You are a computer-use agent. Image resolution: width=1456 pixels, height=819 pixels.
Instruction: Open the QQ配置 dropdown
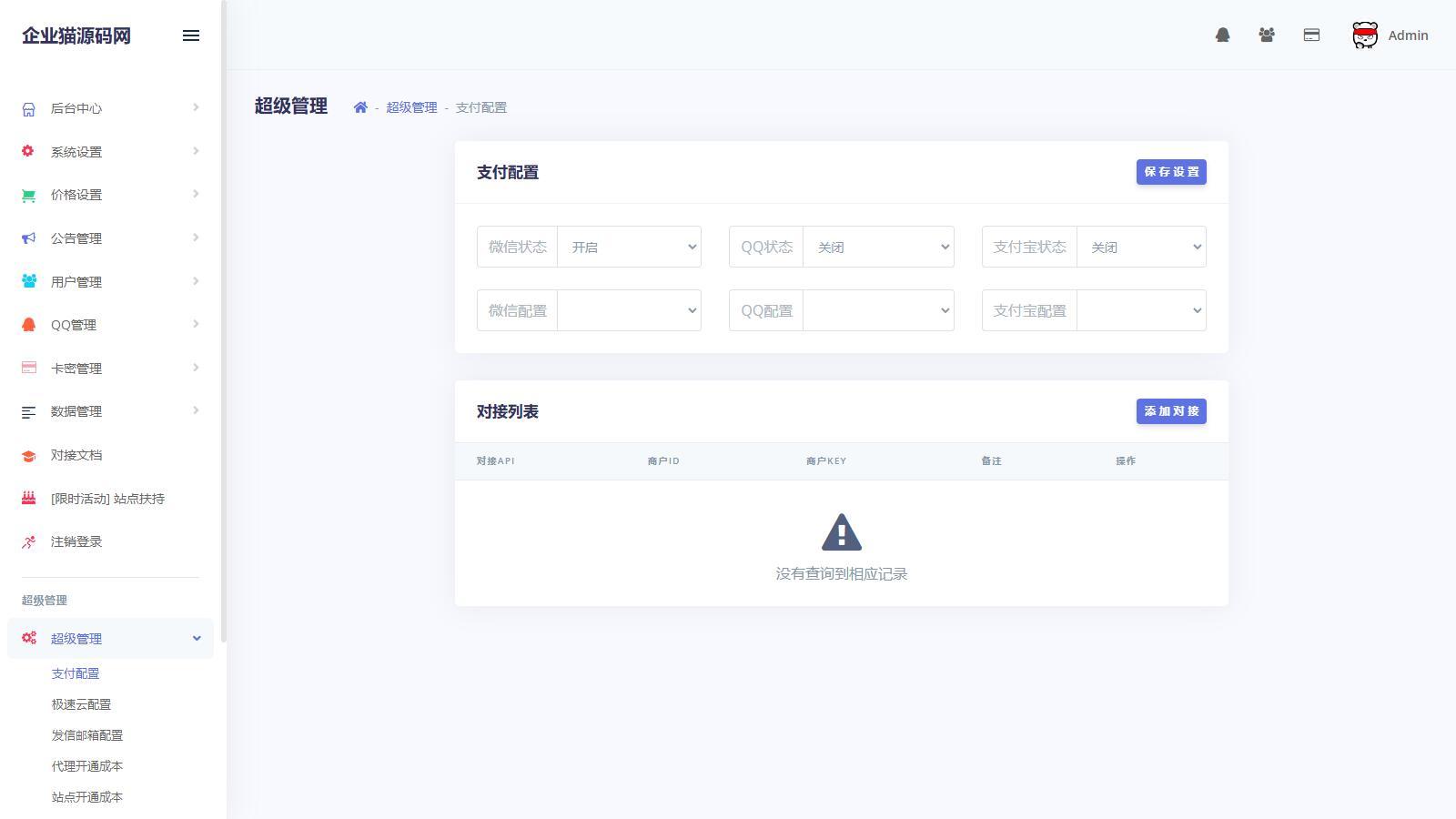[878, 310]
